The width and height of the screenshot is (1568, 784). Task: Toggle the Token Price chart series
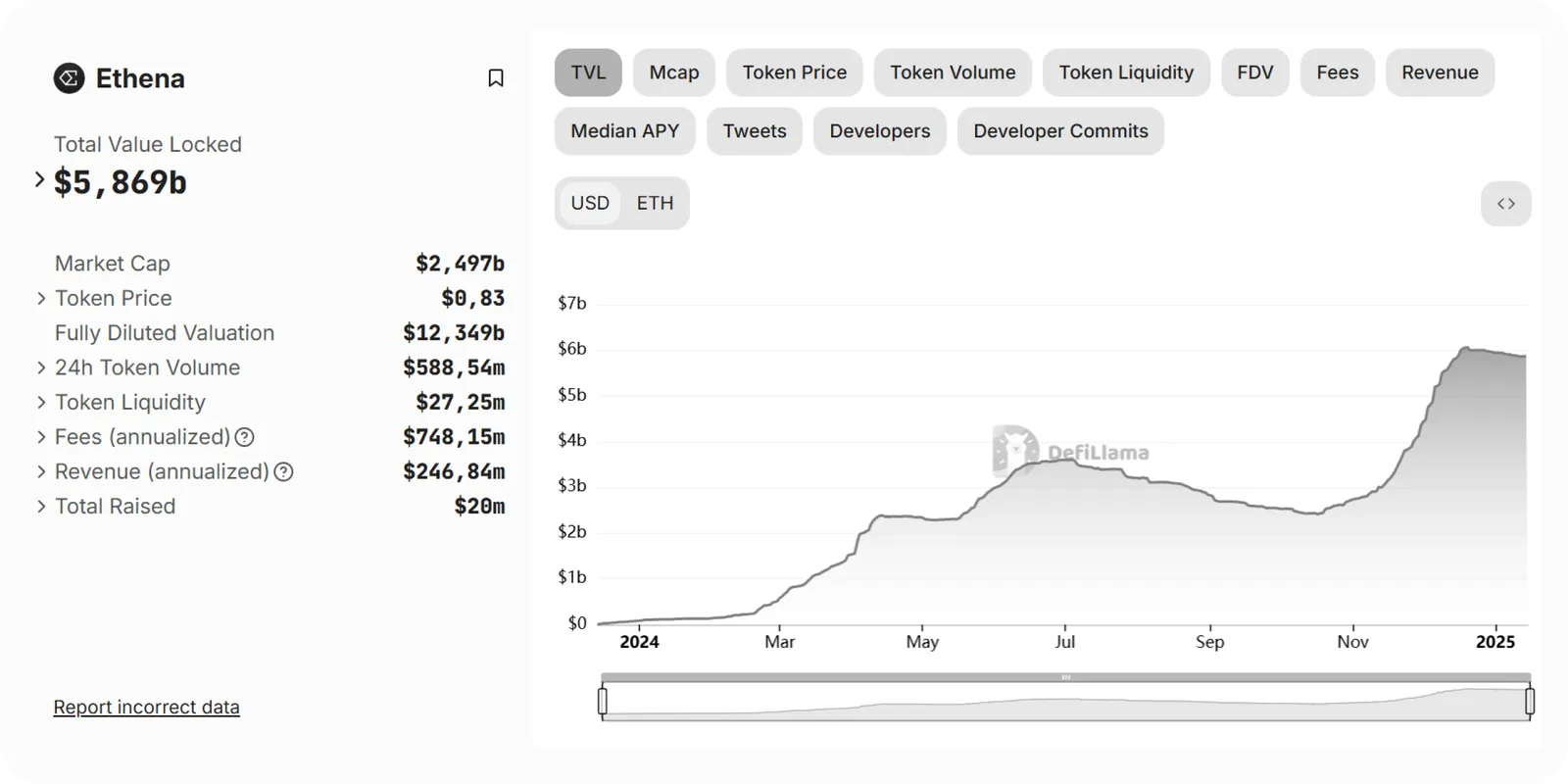coord(795,73)
